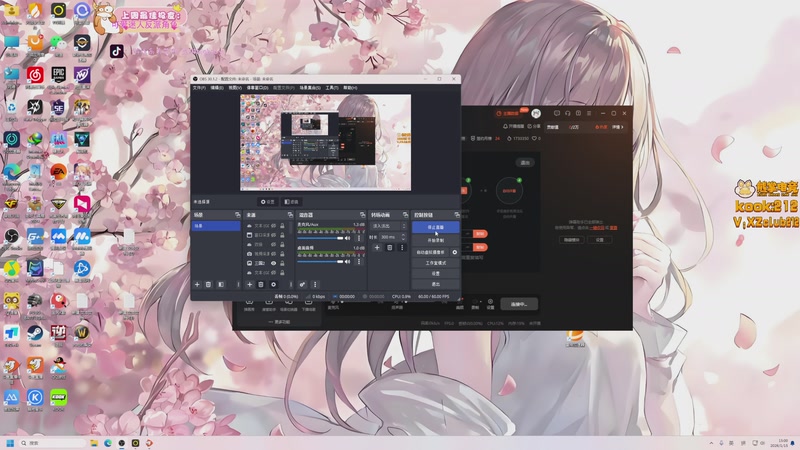
Task: Toggle visibility eye of video capture source
Action: point(273,254)
